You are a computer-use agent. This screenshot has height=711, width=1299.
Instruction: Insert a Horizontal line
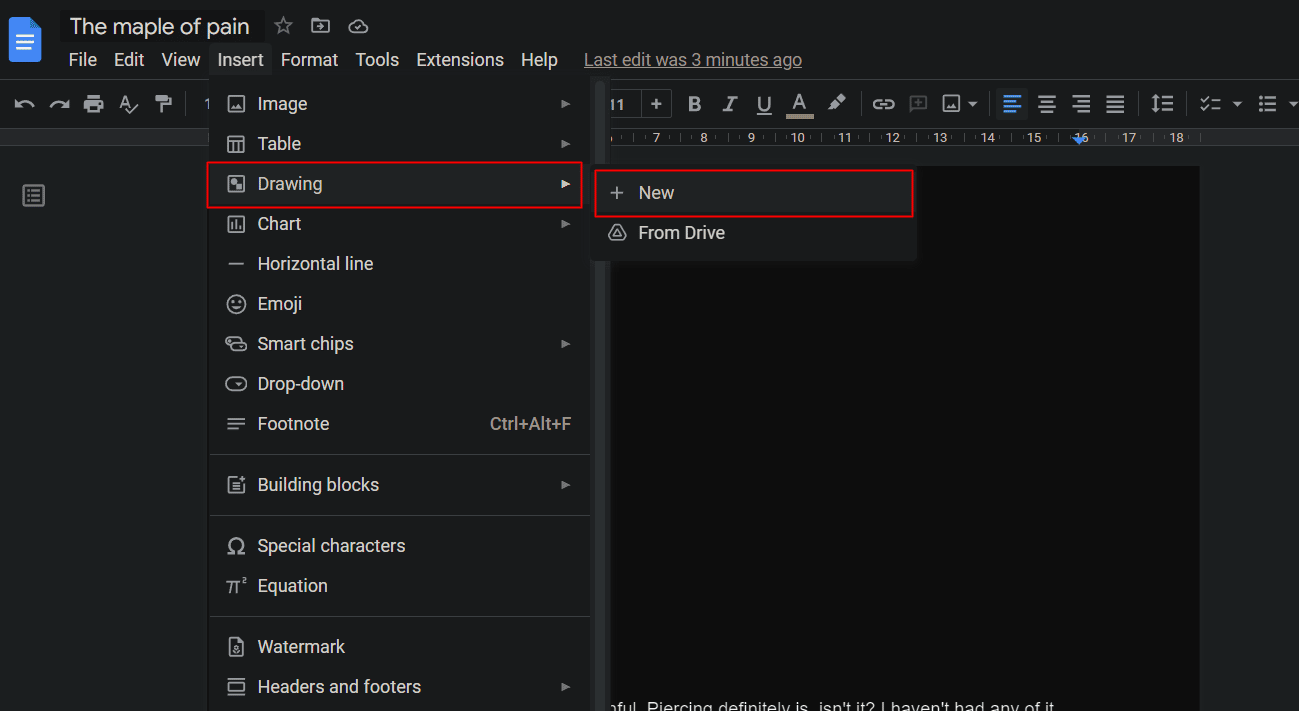[x=399, y=264]
